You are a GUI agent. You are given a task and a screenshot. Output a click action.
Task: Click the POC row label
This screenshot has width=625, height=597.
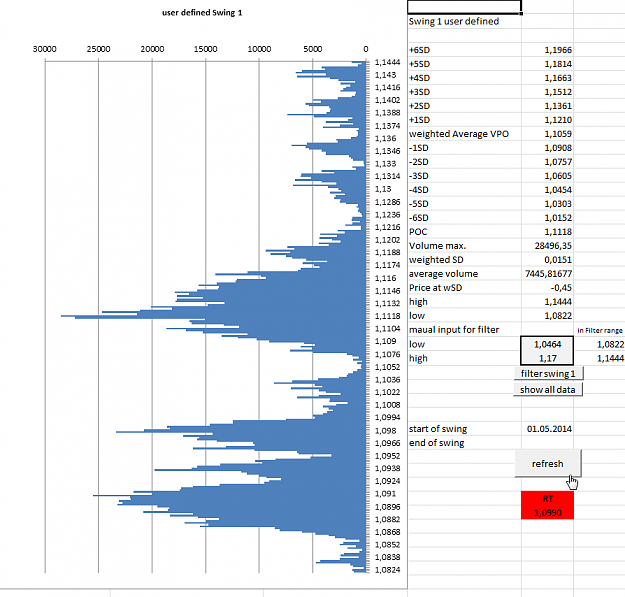pos(418,232)
